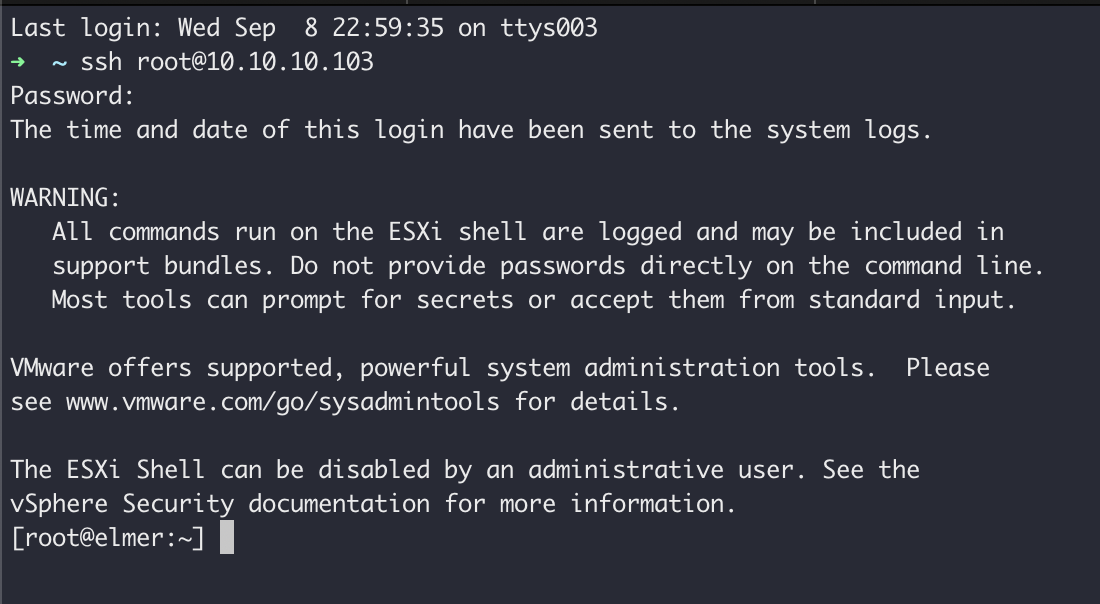Click the green prompt arrow icon
Screen dimensions: 1100x604
(18, 62)
